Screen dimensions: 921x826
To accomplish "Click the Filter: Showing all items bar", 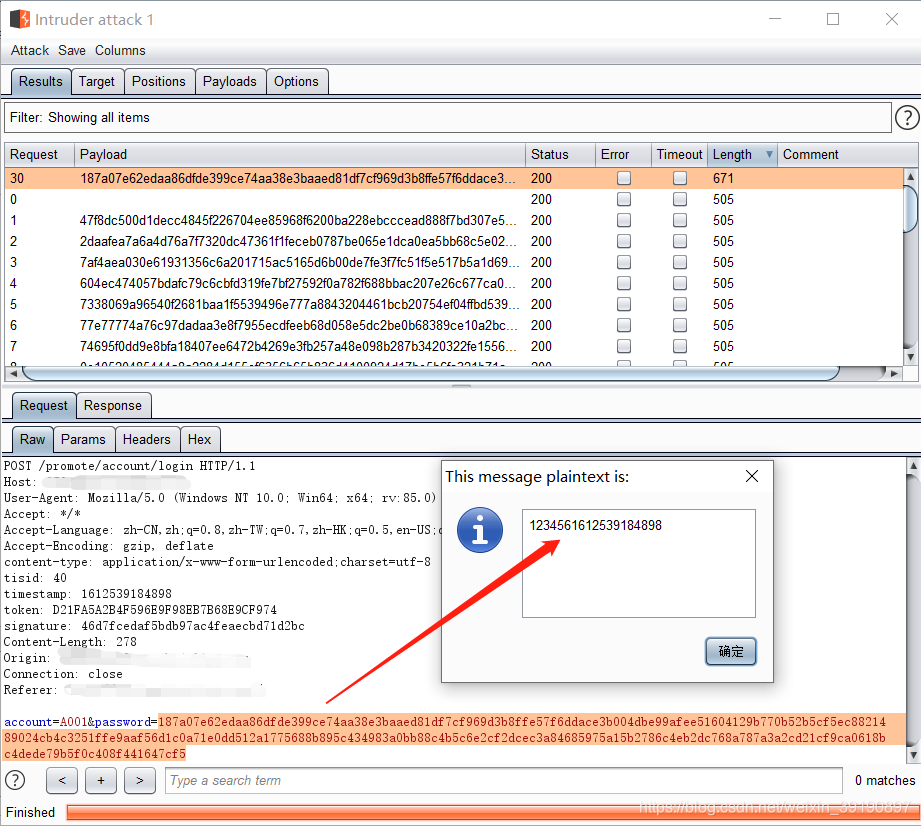I will 448,117.
